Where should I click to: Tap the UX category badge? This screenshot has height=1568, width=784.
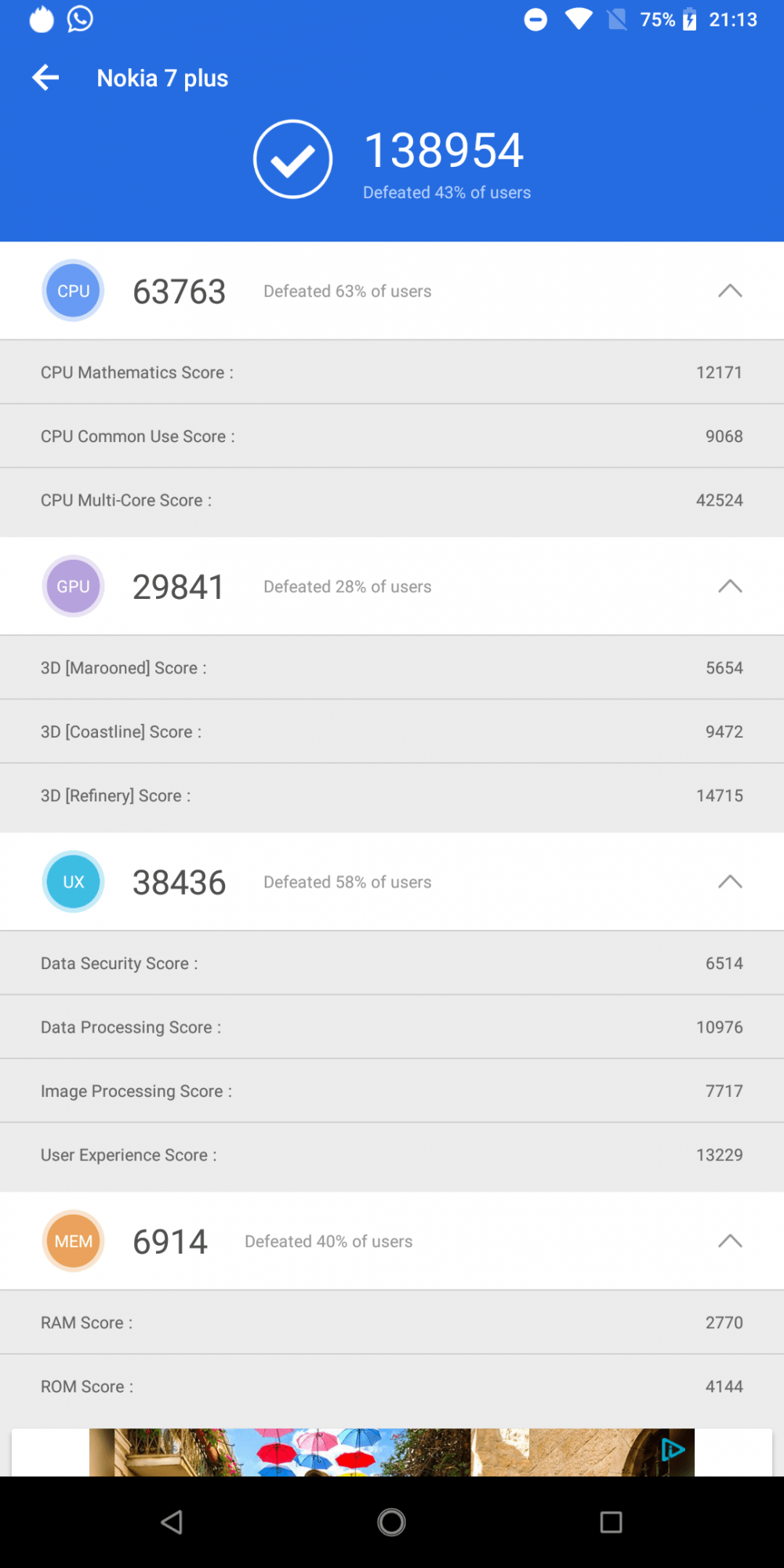click(73, 882)
